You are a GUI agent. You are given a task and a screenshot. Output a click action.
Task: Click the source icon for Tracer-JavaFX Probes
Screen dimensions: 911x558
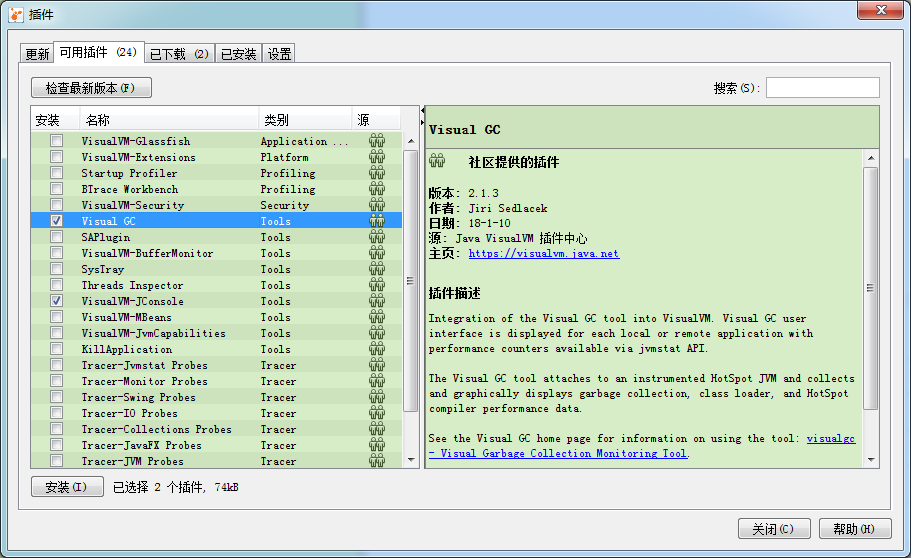point(377,445)
